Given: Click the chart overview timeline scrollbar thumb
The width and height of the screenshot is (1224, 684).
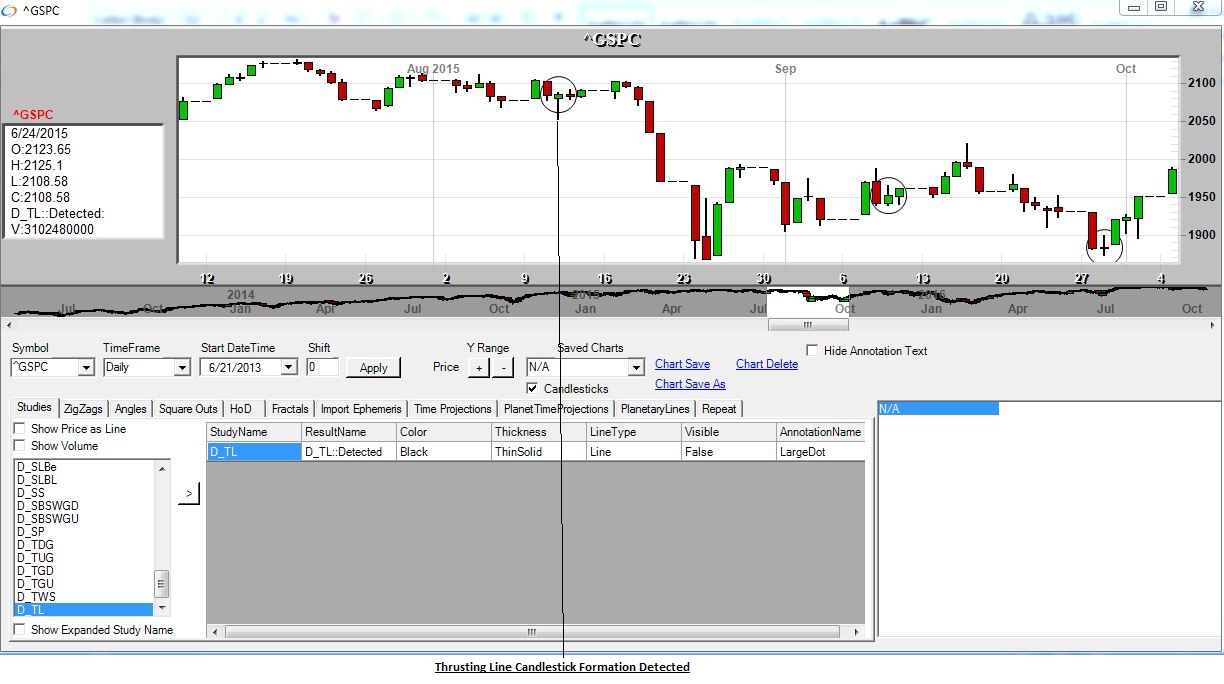Looking at the screenshot, I should coord(807,325).
